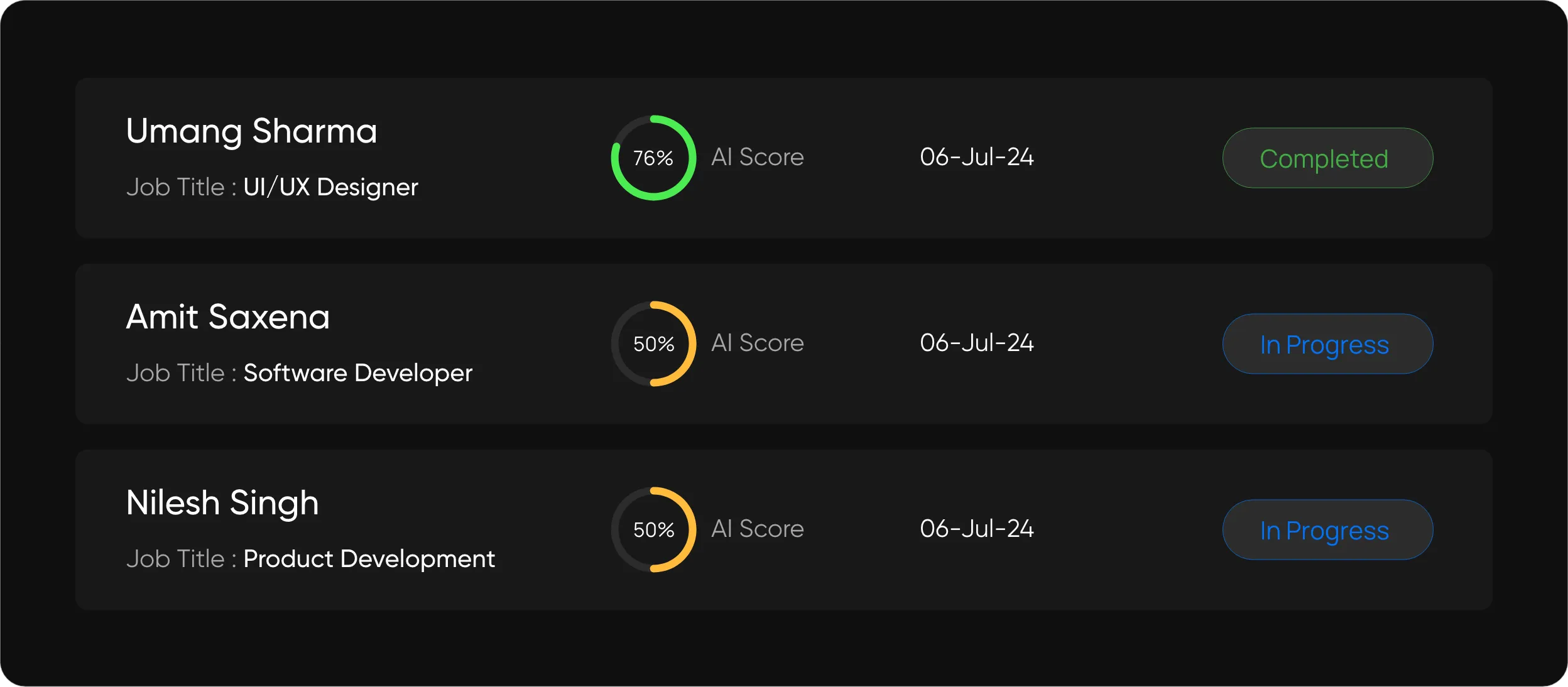Click Nilesh Singh's In Progress badge
The image size is (1568, 687).
click(1327, 530)
